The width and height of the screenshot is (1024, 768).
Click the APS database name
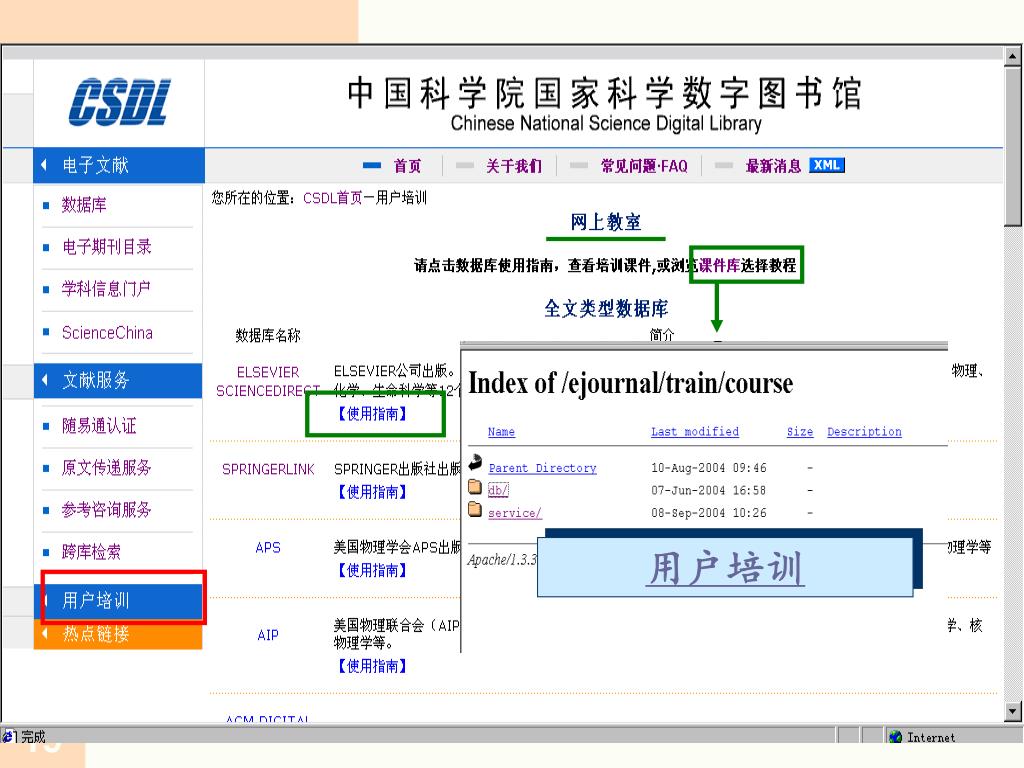268,548
